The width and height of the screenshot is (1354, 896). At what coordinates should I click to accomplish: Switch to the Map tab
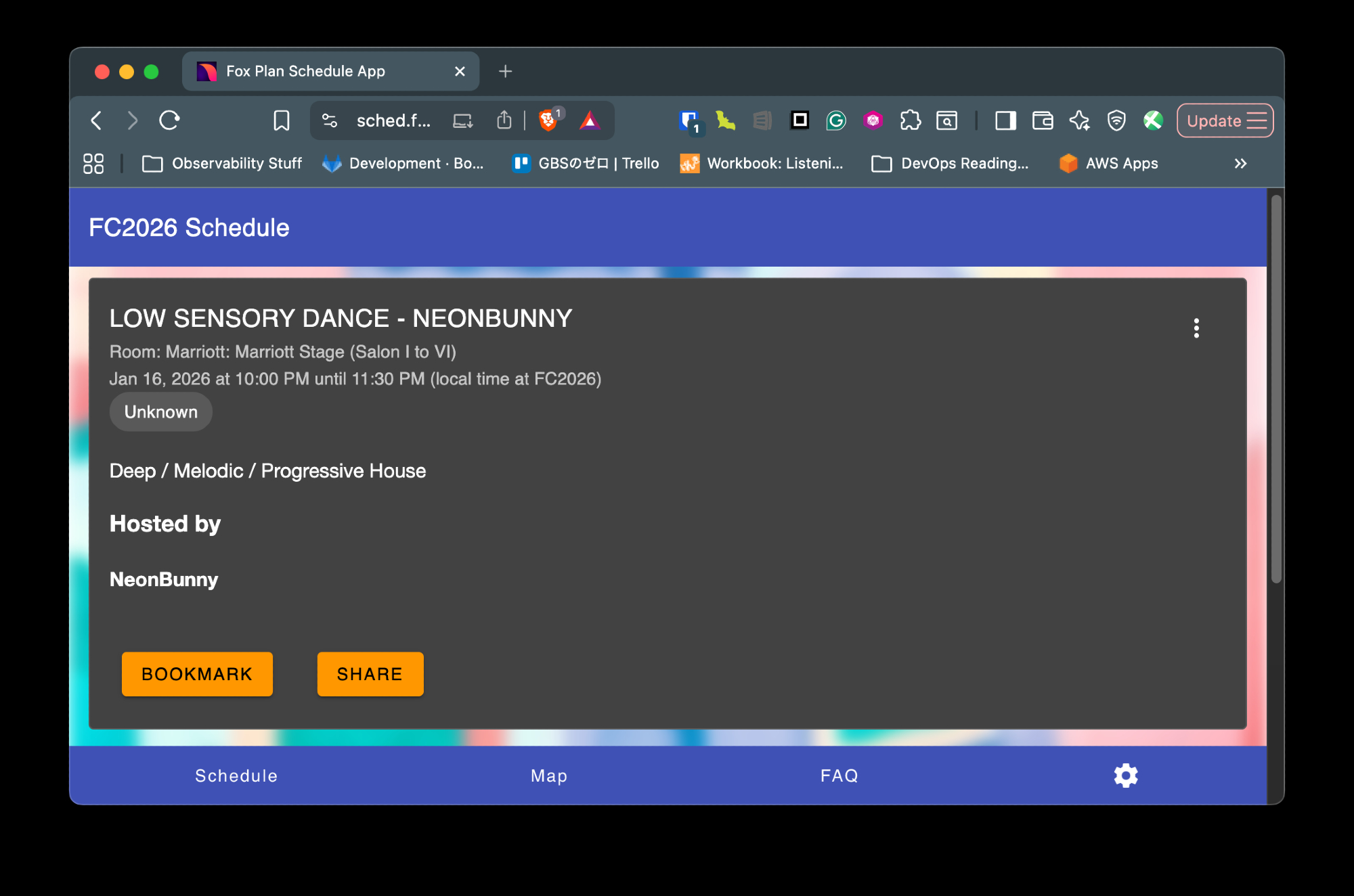click(x=549, y=776)
